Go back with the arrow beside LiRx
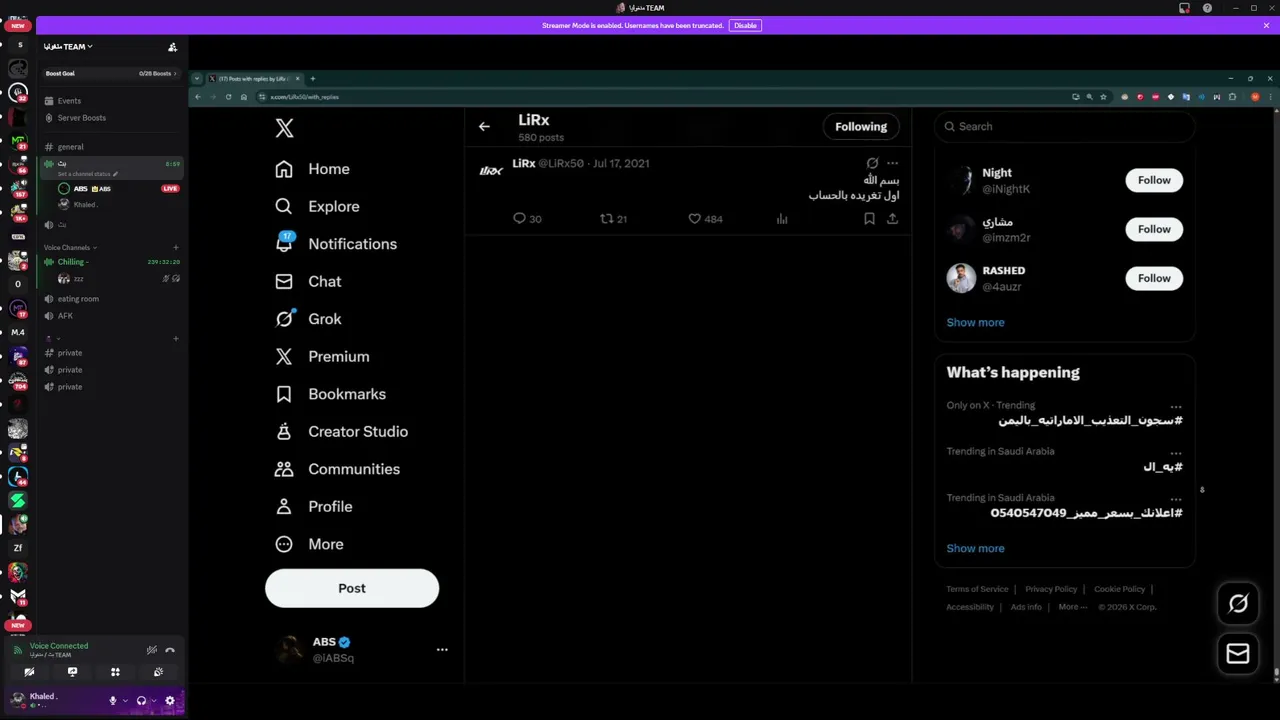Screen dimensions: 1280x720 tap(484, 127)
